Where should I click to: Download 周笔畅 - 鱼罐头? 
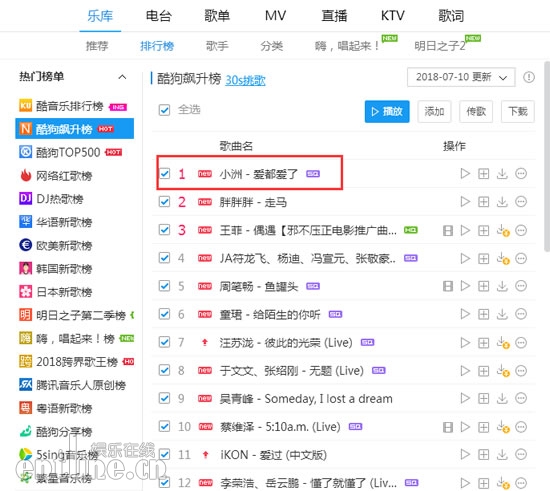click(x=502, y=286)
